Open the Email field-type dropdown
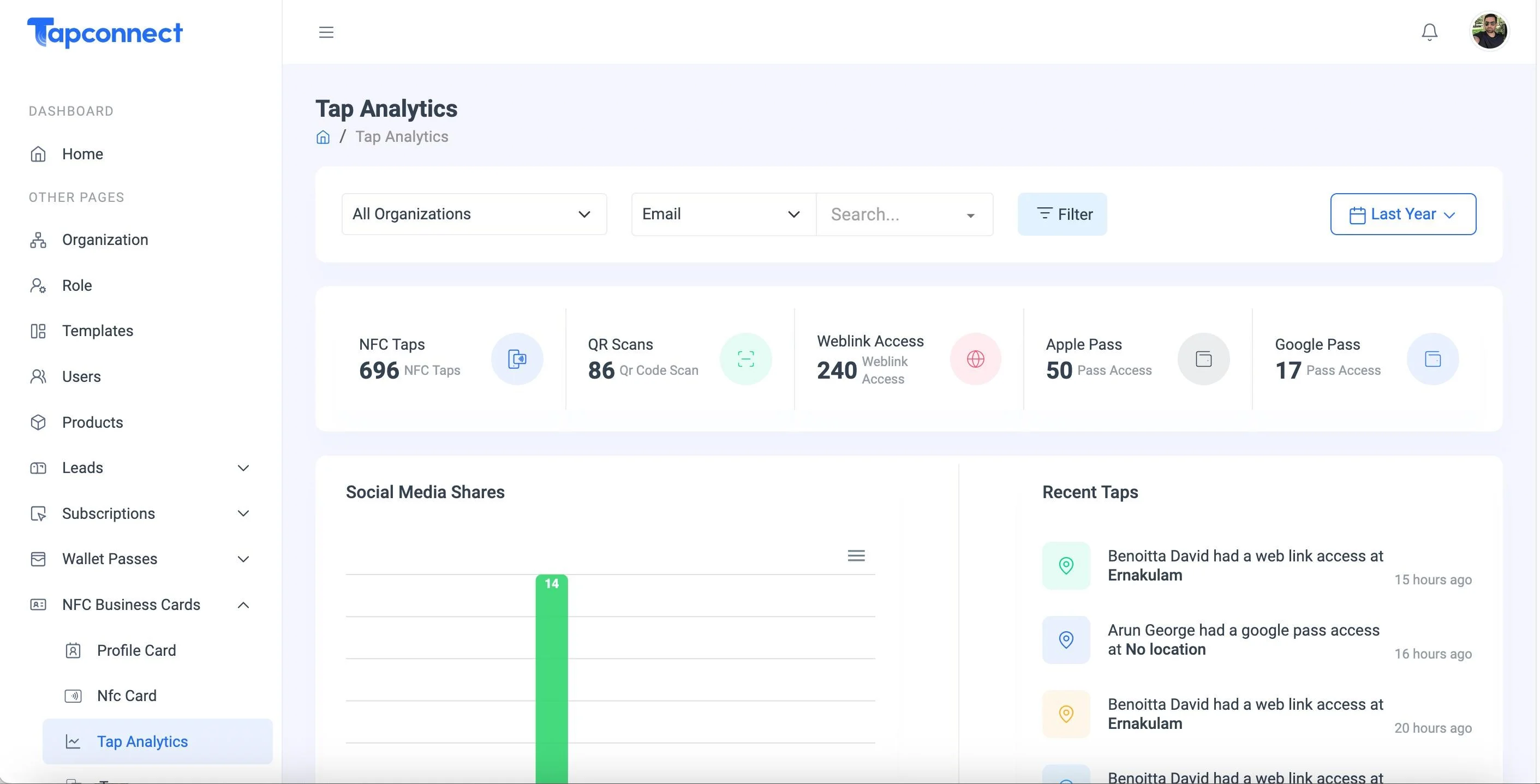1540x784 pixels. click(724, 214)
